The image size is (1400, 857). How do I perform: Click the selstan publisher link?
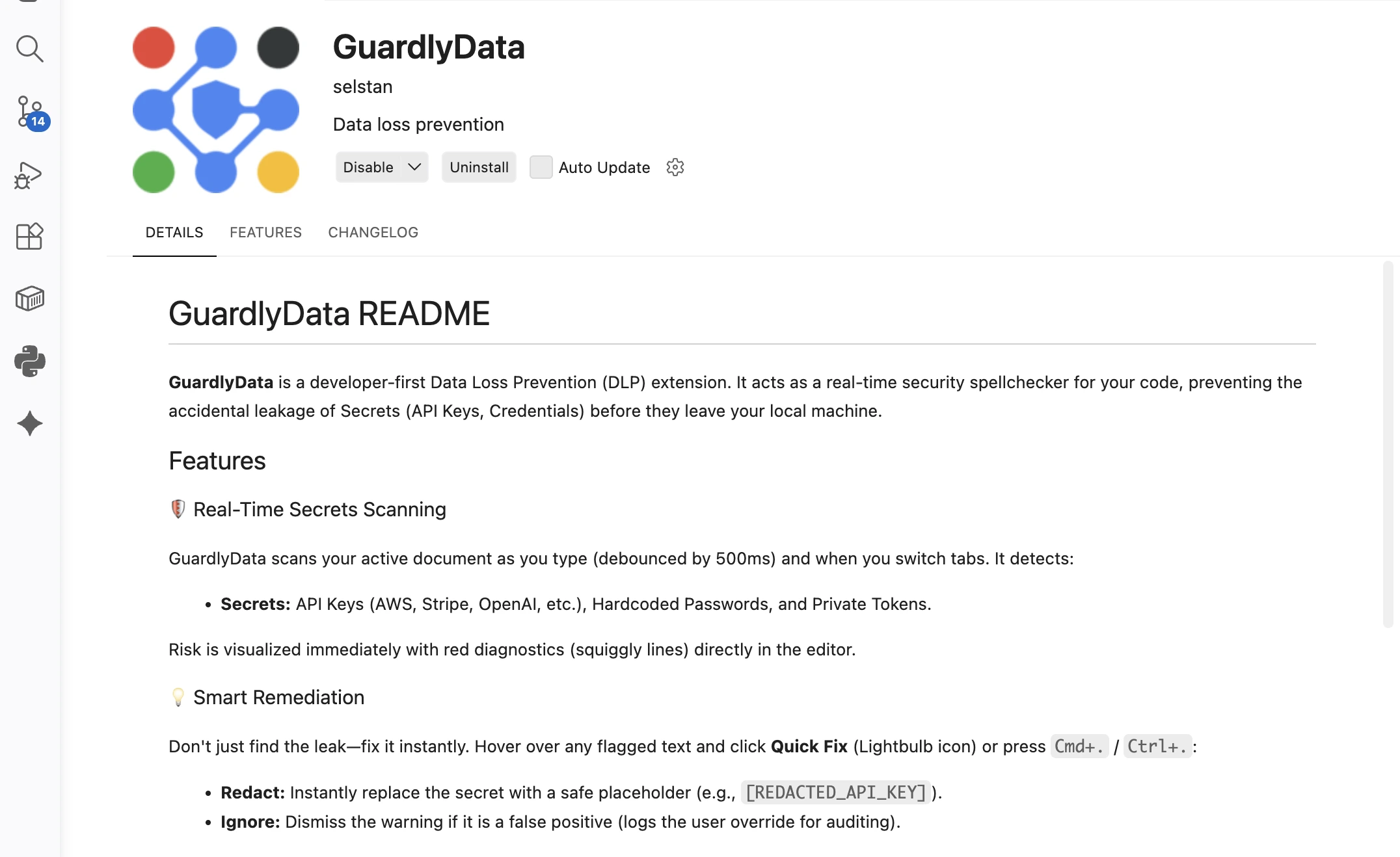pyautogui.click(x=362, y=86)
